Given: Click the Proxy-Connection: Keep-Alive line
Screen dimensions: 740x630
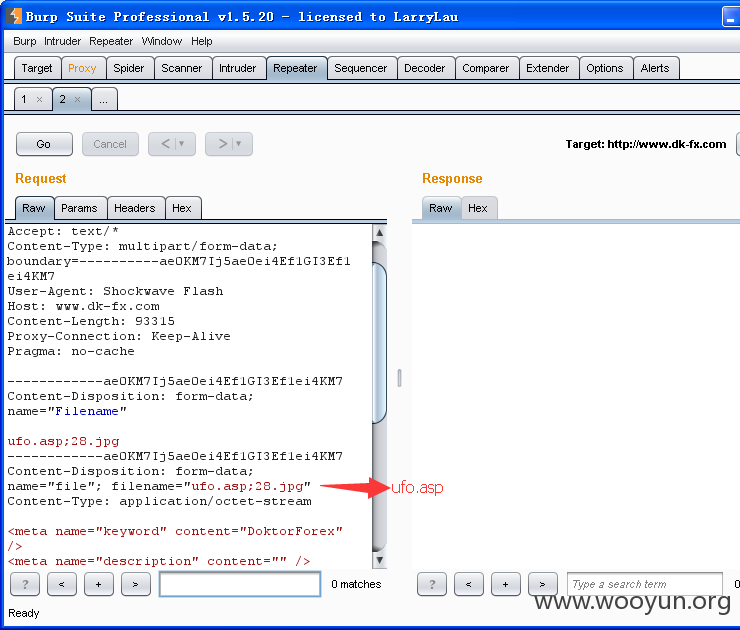Looking at the screenshot, I should [119, 336].
